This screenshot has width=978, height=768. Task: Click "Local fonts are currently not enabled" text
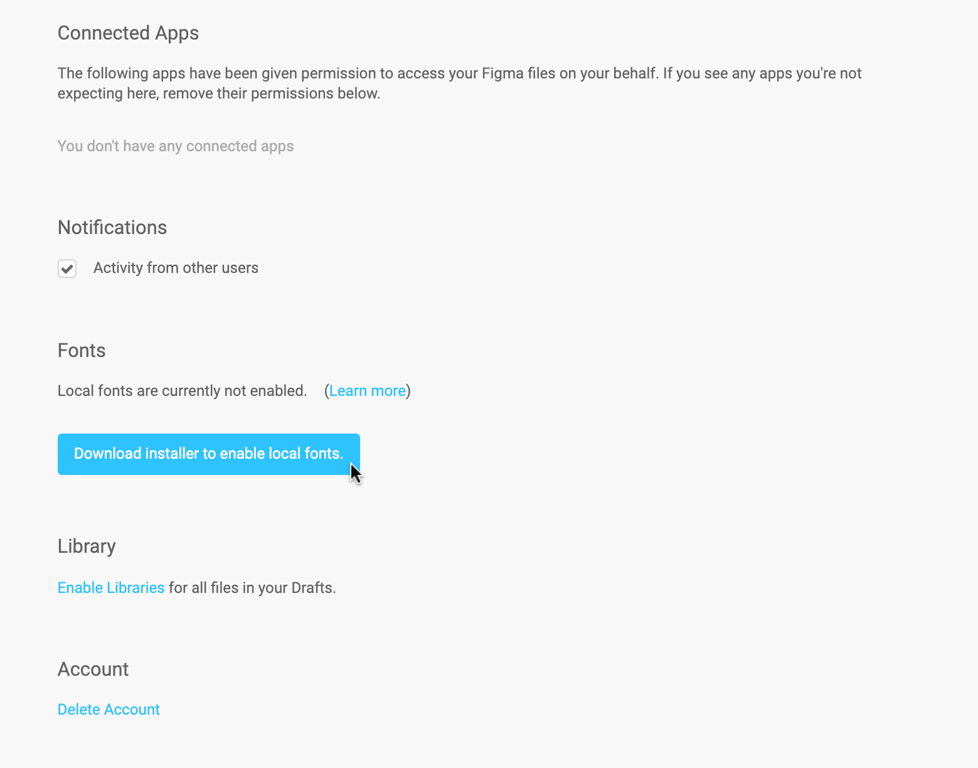point(182,391)
